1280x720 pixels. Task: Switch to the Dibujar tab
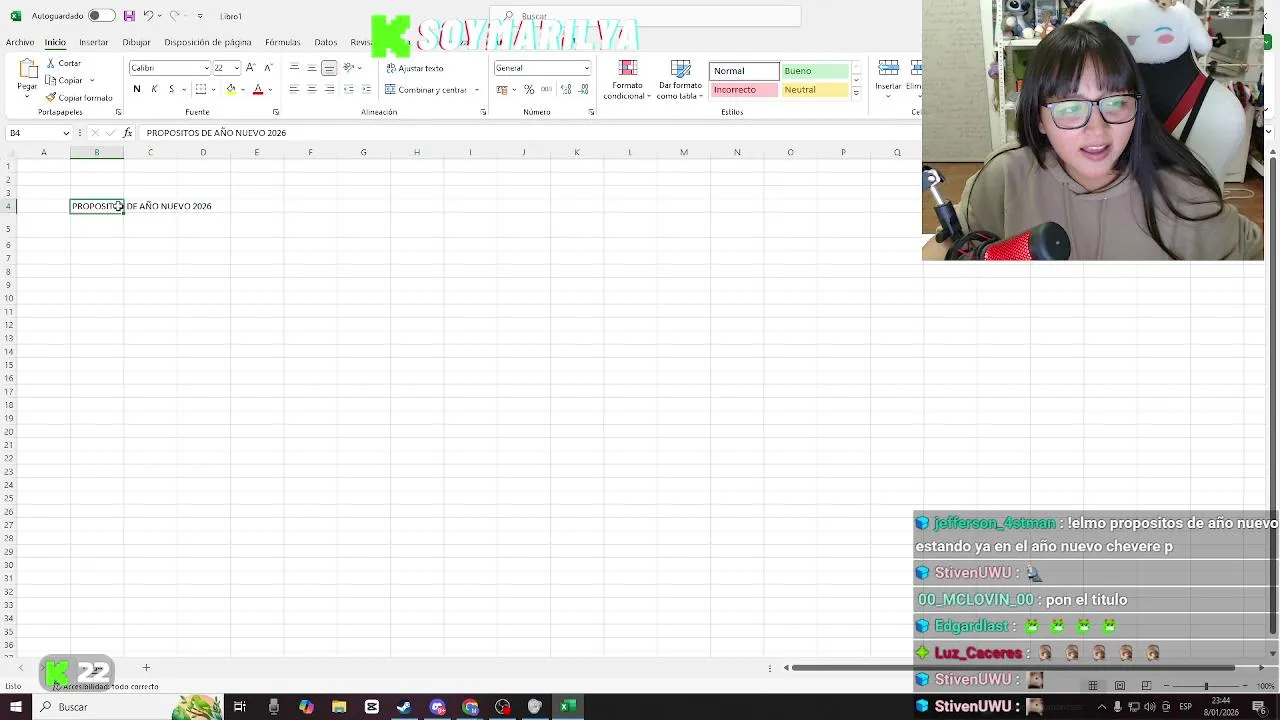pyautogui.click(x=136, y=42)
